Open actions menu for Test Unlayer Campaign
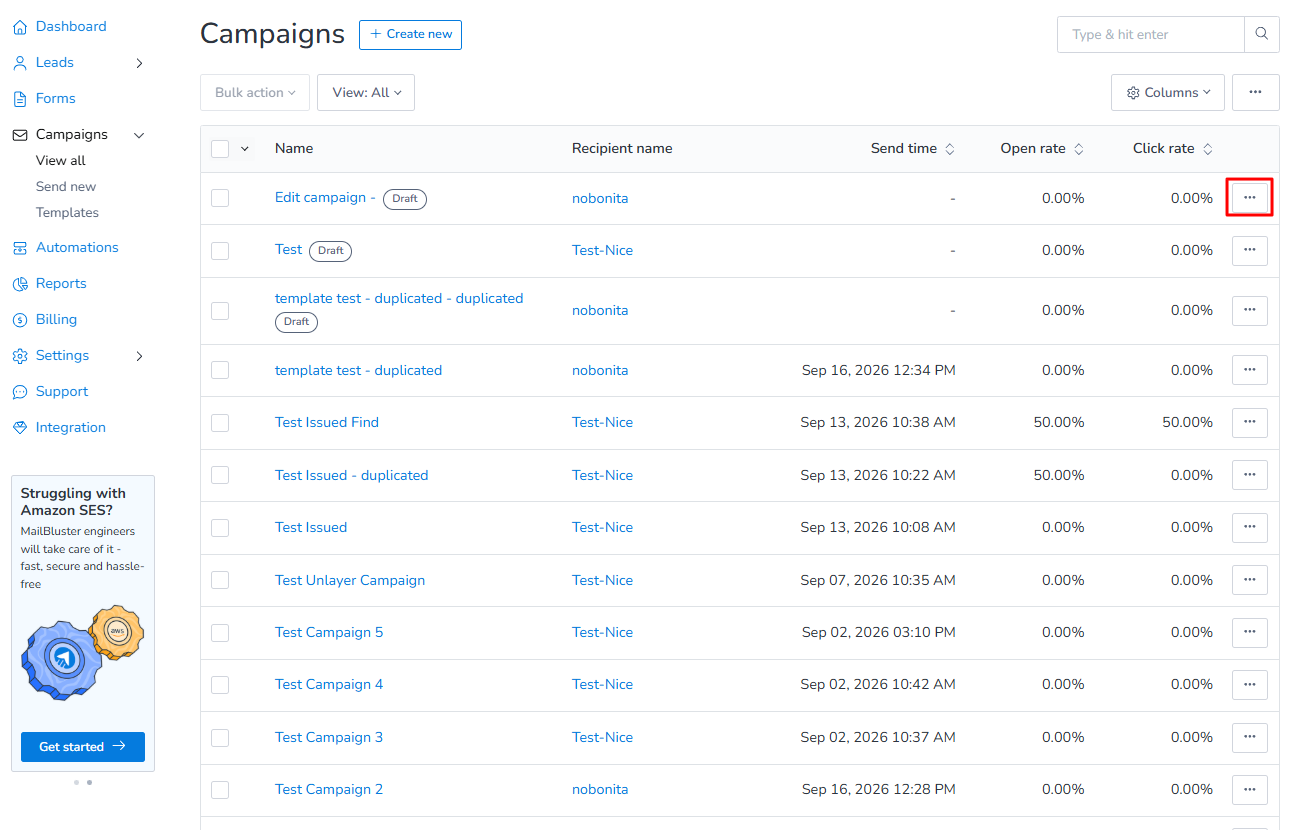Image resolution: width=1291 pixels, height=830 pixels. point(1250,580)
